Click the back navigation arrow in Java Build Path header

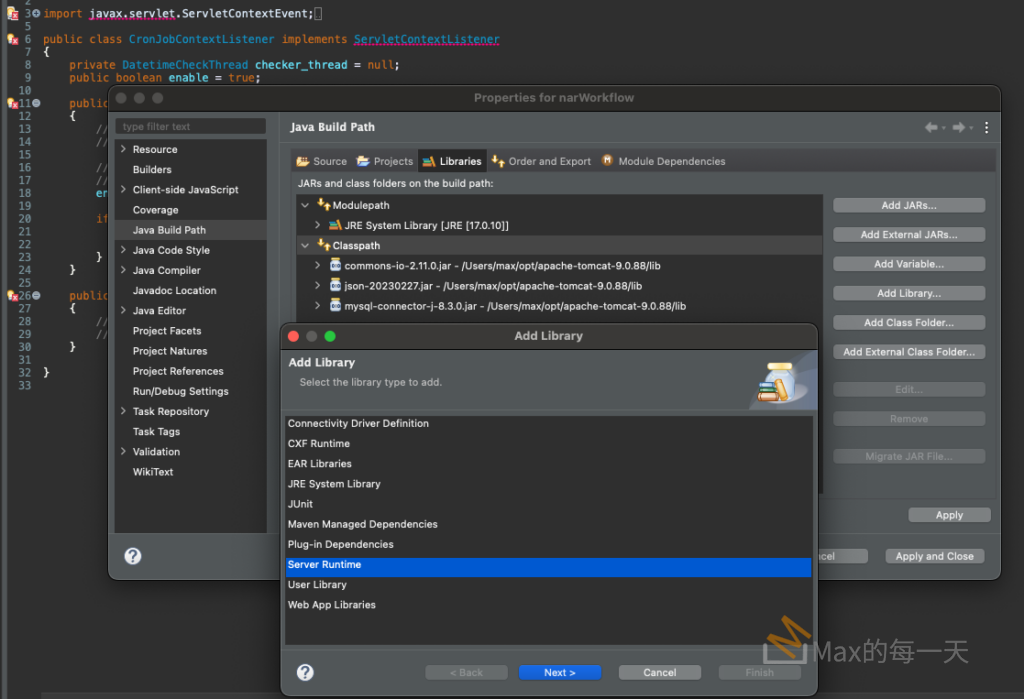point(931,128)
